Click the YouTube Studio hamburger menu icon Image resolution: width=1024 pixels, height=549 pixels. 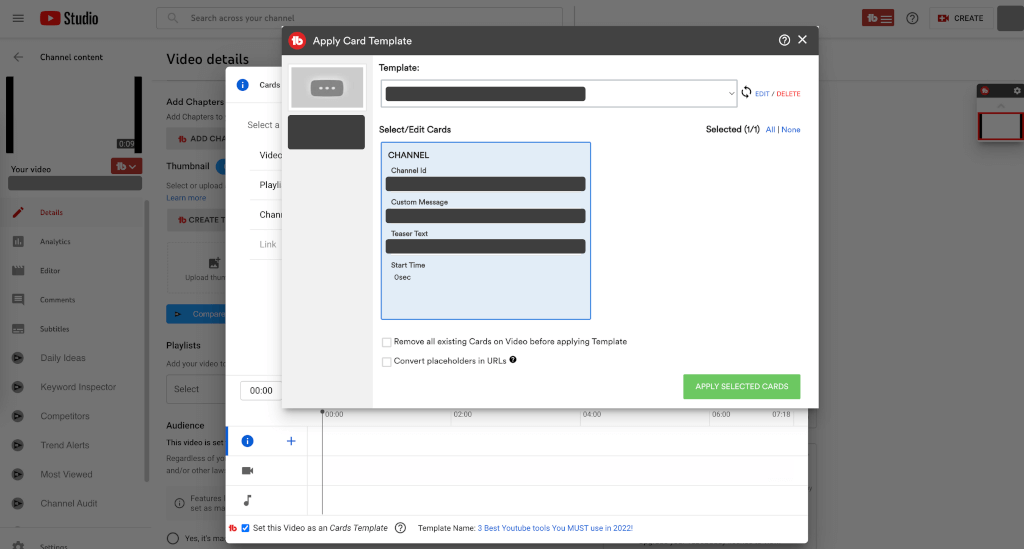(18, 18)
